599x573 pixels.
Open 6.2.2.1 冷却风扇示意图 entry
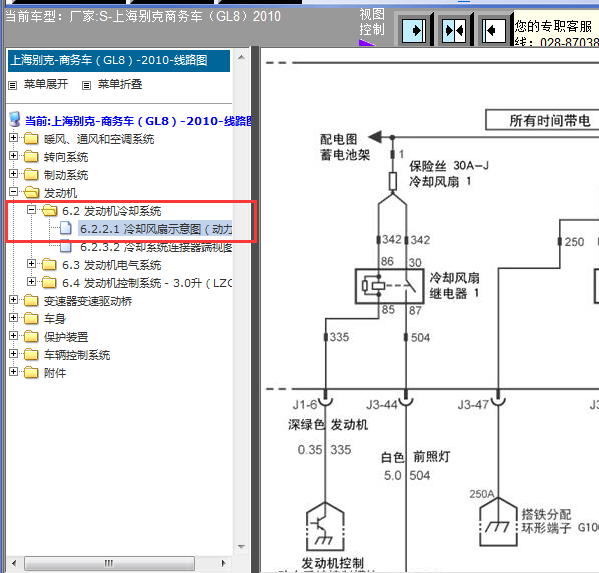[155, 229]
